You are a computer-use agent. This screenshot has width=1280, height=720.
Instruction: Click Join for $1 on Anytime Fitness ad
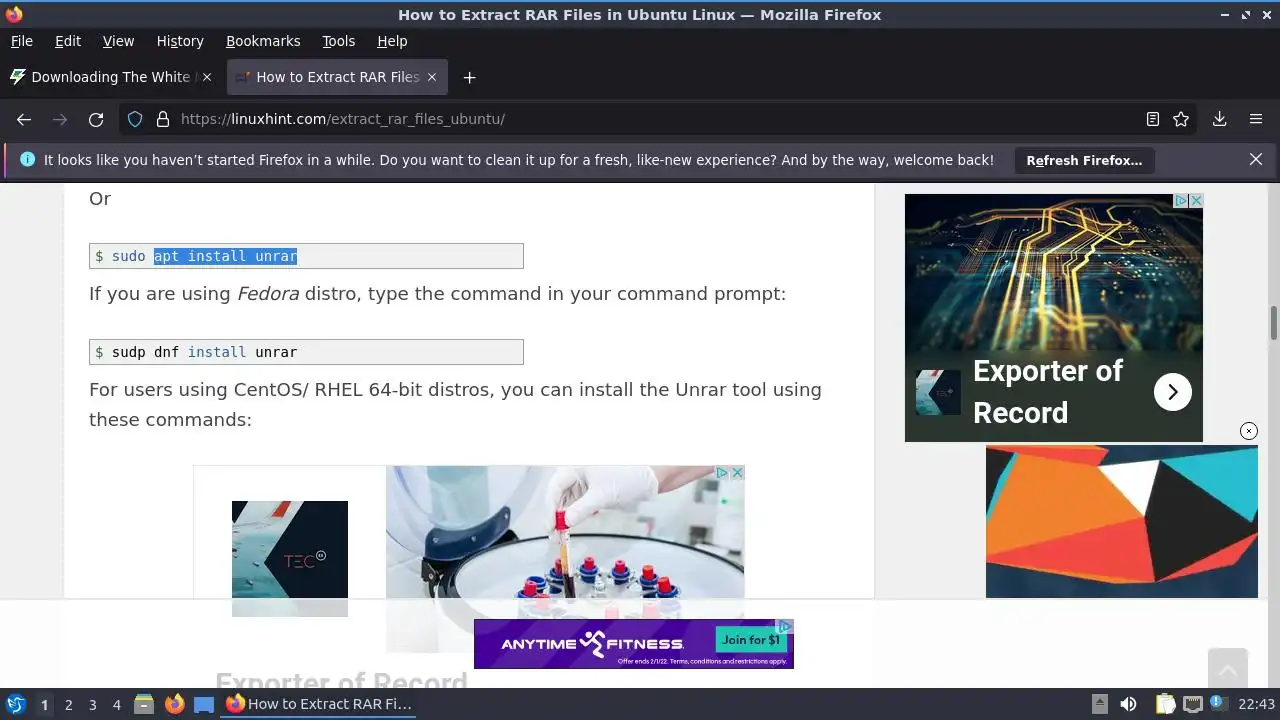(751, 640)
